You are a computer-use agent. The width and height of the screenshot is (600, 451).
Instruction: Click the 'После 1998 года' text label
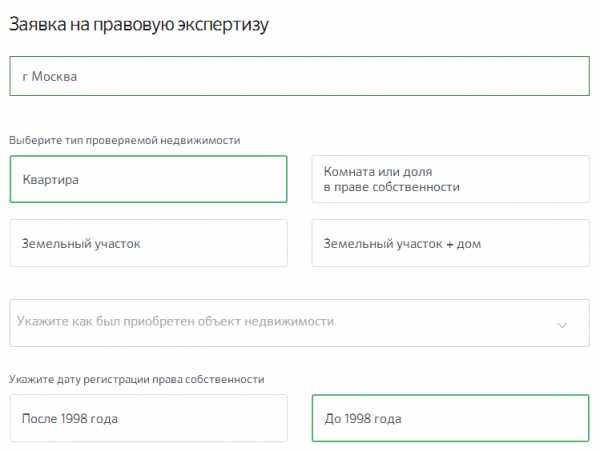(x=70, y=419)
